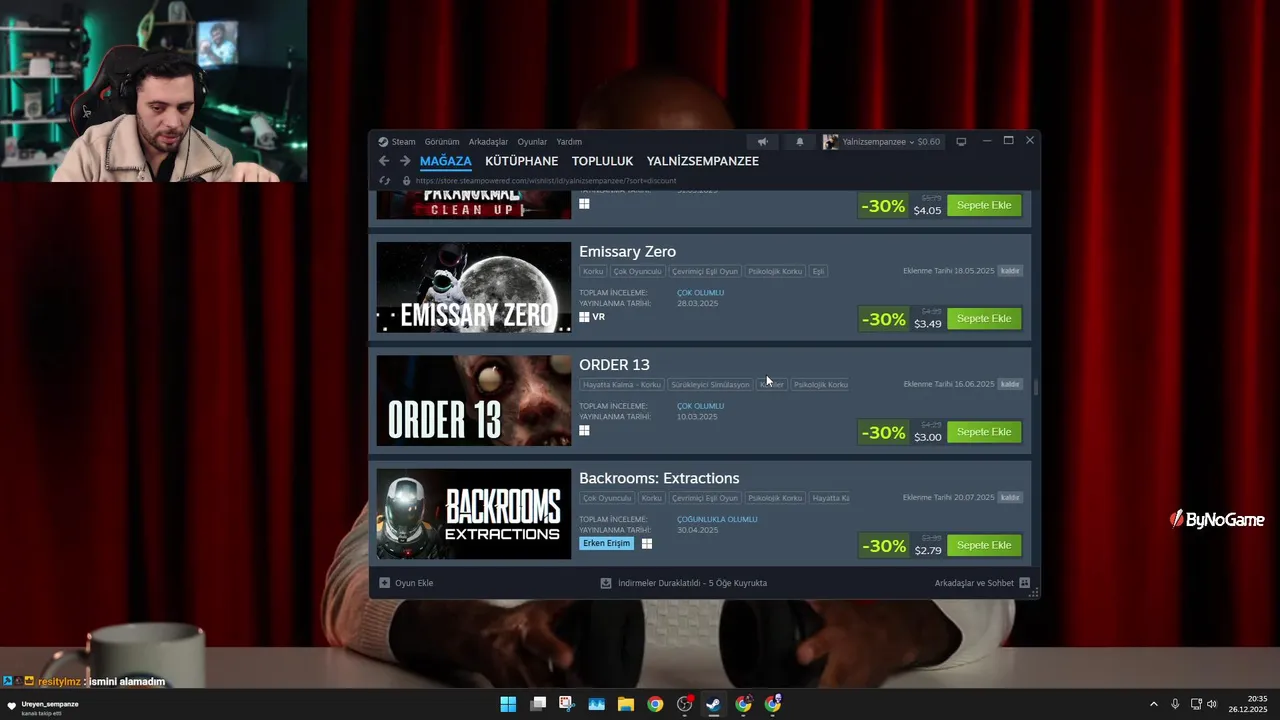Open the Yalnizsempanzee account dropdown
1280x720 pixels.
pos(882,142)
